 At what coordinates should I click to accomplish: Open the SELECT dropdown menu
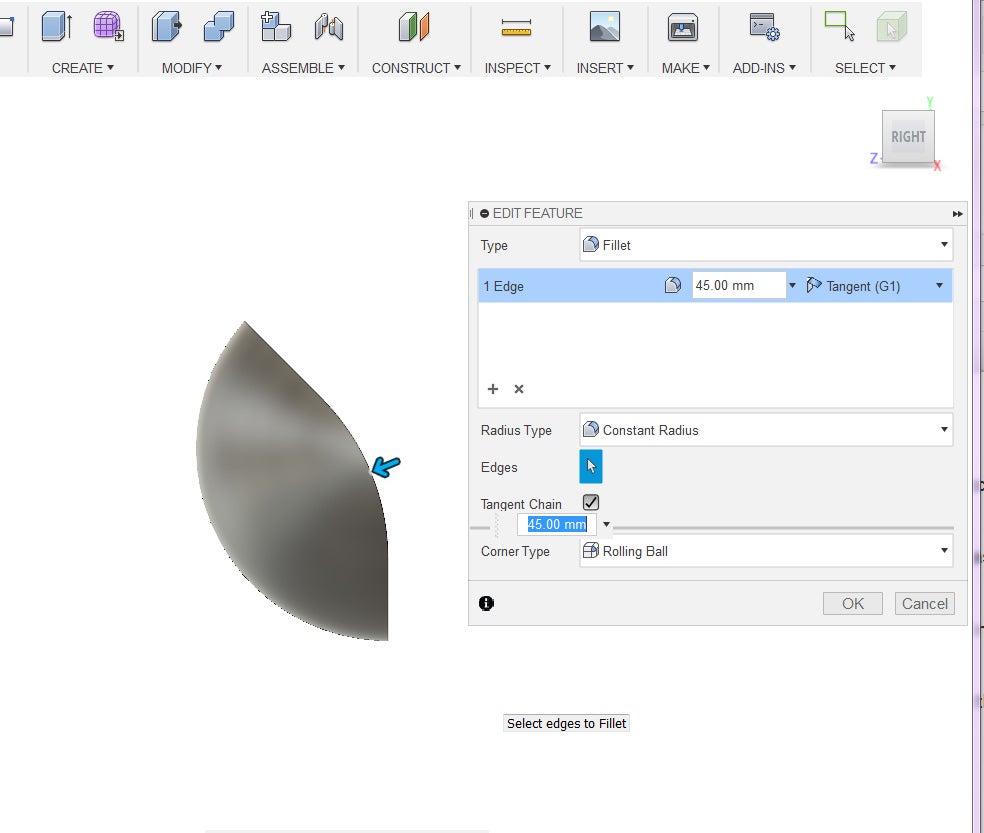[865, 68]
